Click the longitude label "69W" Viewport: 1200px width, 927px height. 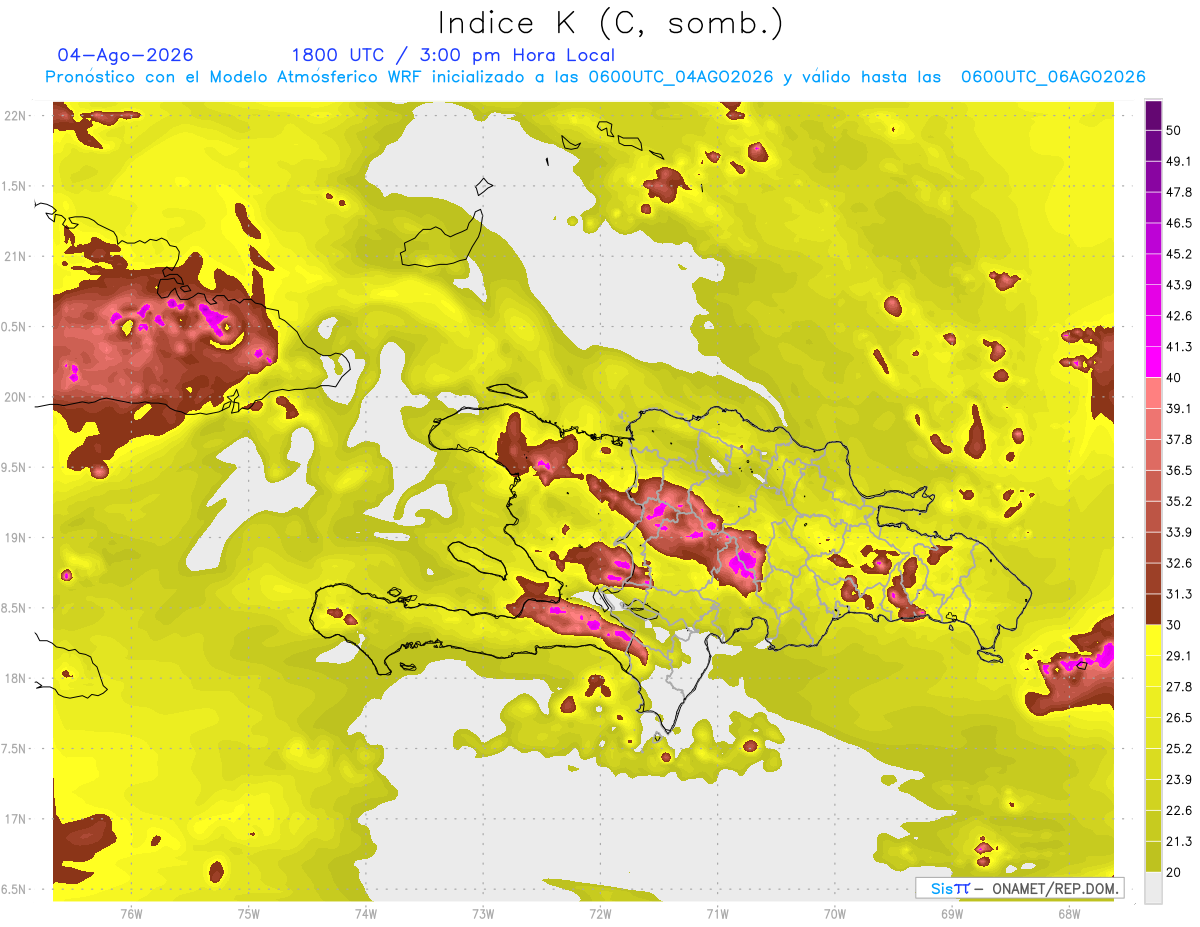click(951, 914)
